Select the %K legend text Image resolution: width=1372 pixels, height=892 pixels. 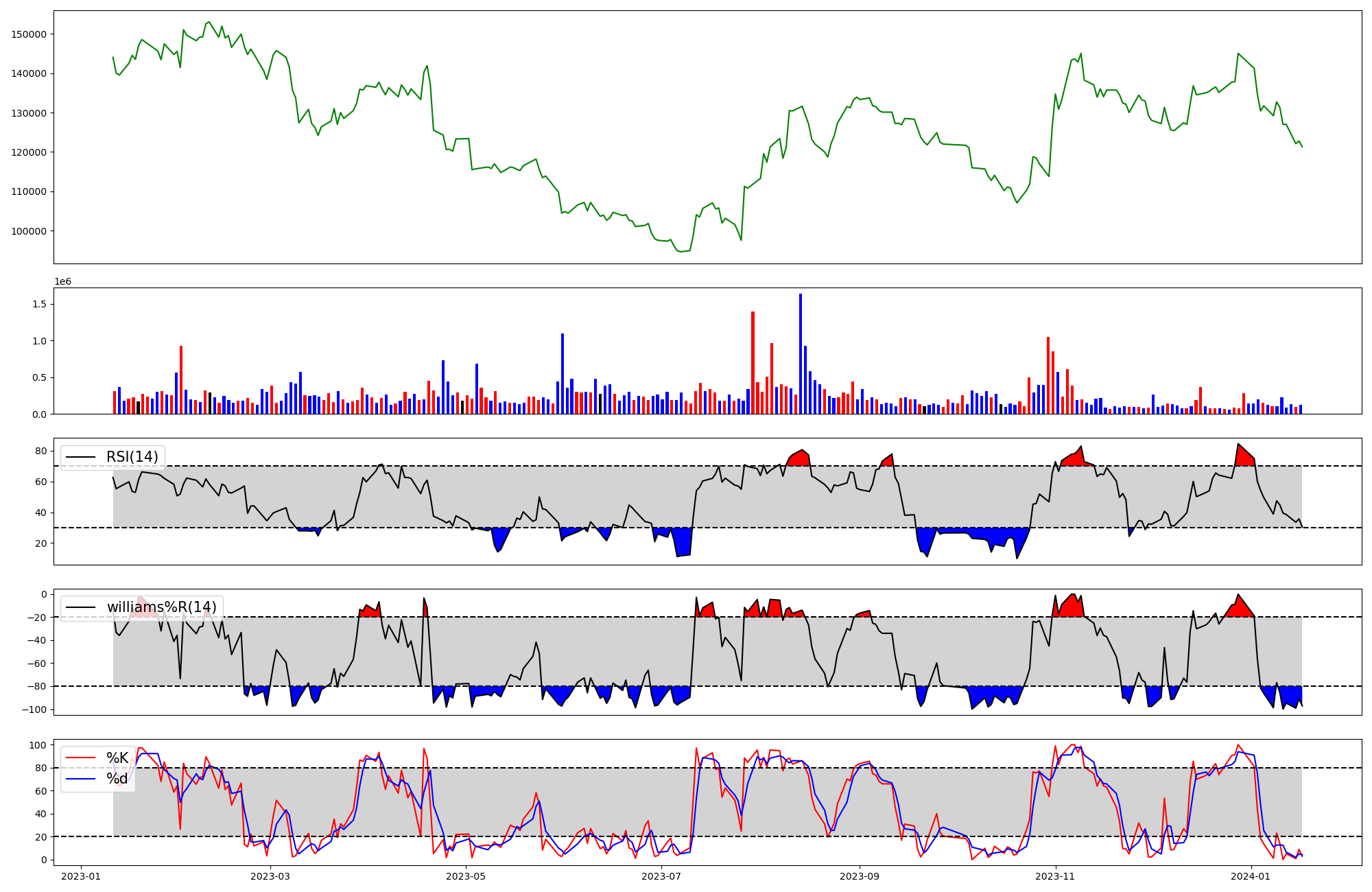click(117, 758)
